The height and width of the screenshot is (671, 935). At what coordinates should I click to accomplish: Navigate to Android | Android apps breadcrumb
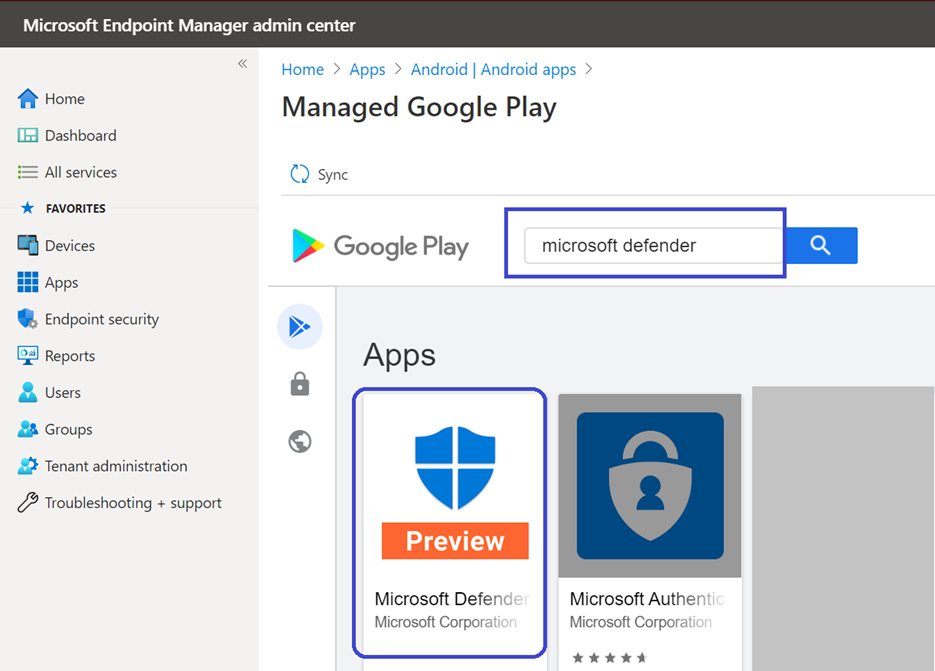(x=493, y=69)
